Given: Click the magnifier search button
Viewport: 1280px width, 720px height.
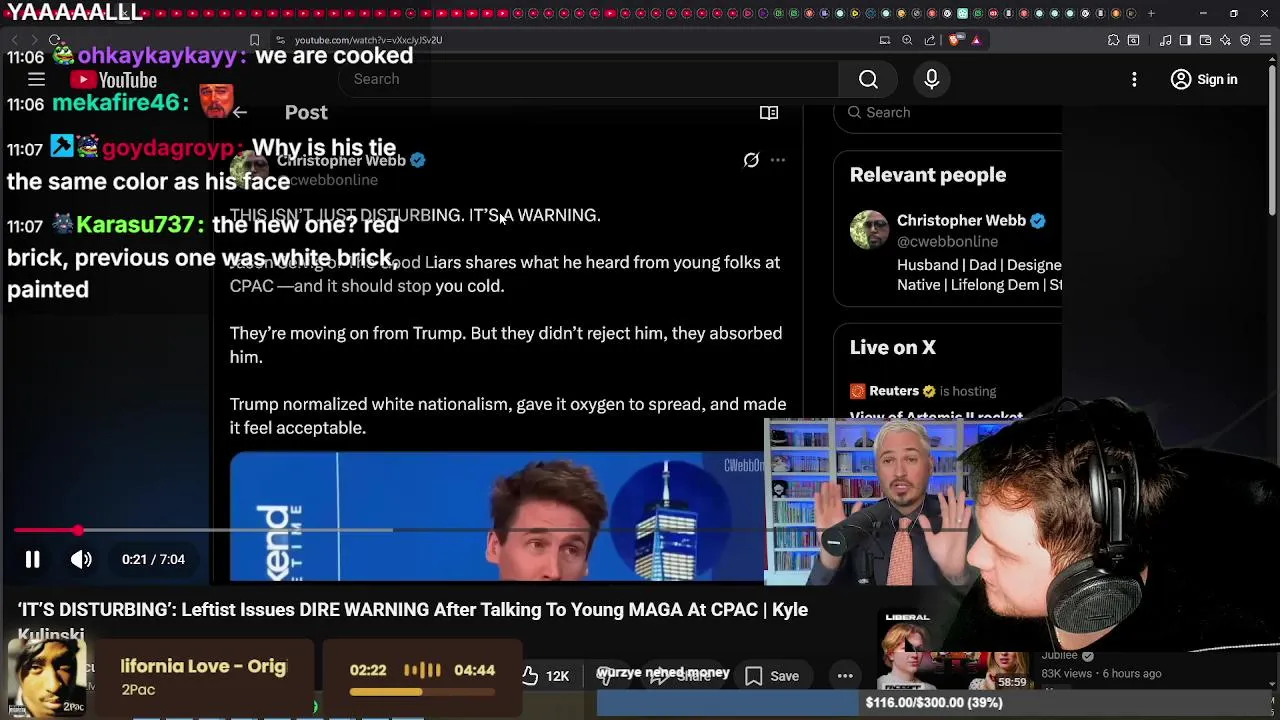Looking at the screenshot, I should [x=868, y=79].
